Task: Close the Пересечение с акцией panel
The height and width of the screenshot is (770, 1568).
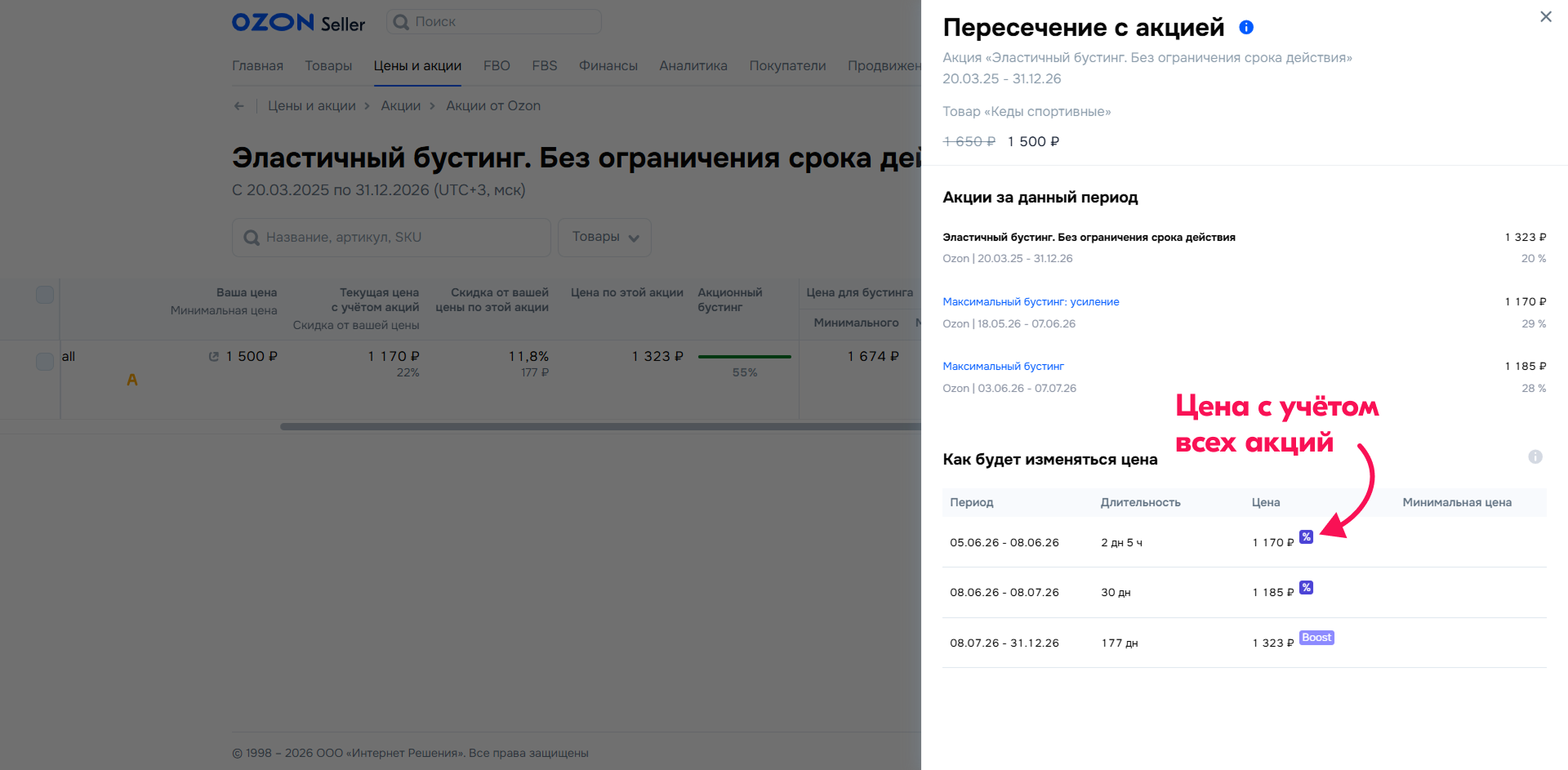Action: coord(1545,16)
